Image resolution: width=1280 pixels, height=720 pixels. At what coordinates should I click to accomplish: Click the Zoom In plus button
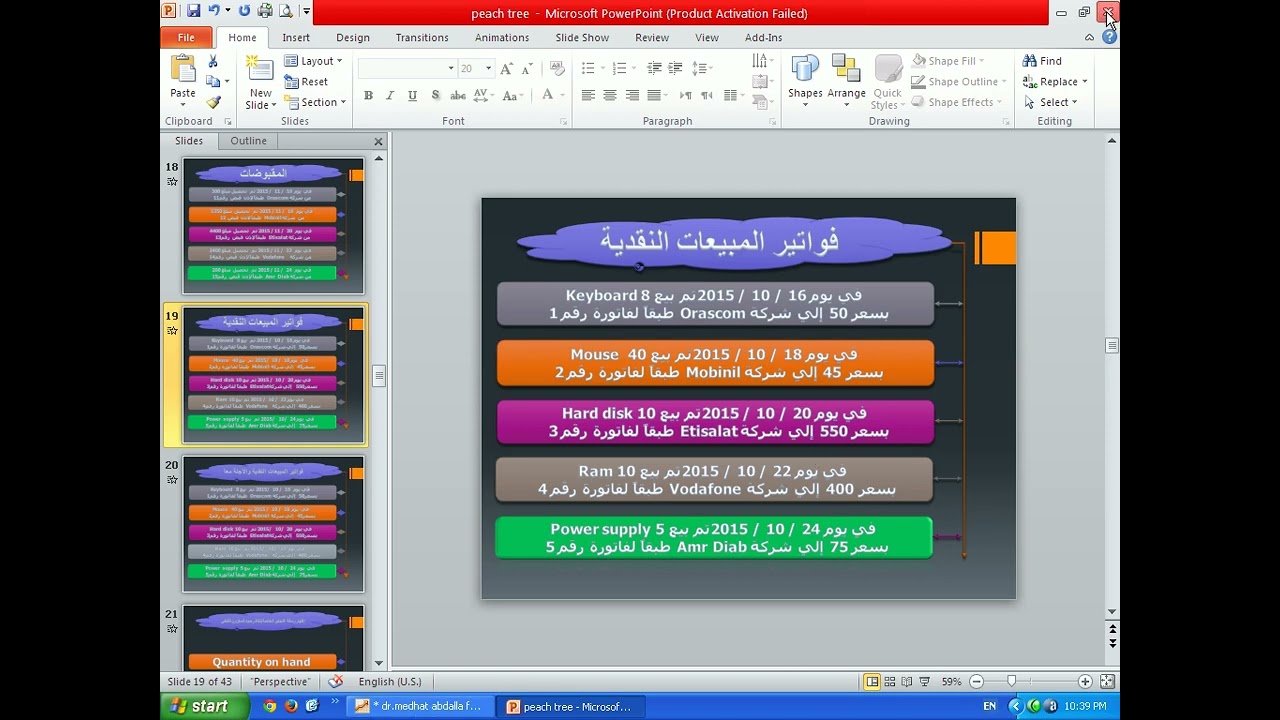point(1085,682)
